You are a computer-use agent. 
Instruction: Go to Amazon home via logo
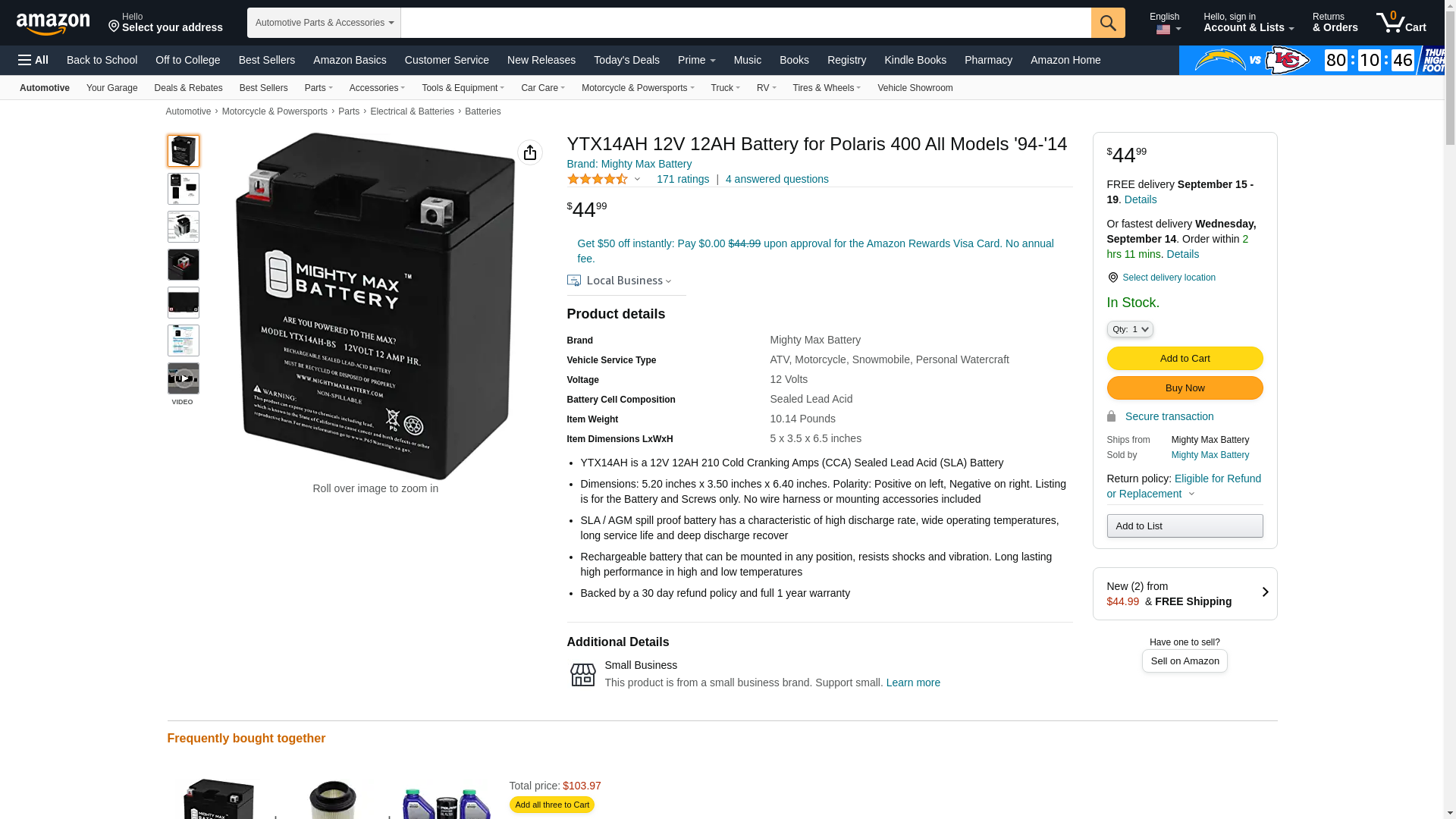click(x=53, y=24)
